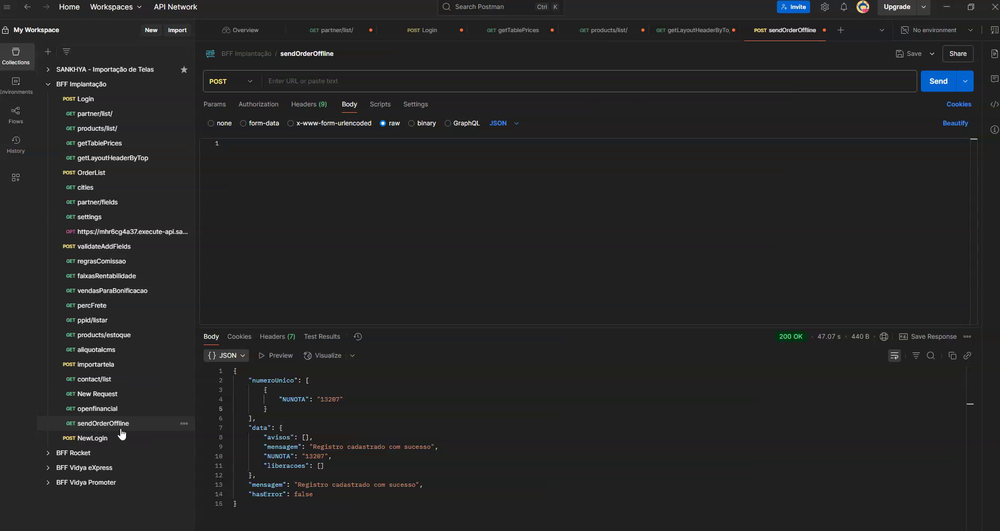This screenshot has width=1000, height=531.
Task: Expand the BFF Vidya eXpress collection
Action: point(48,467)
